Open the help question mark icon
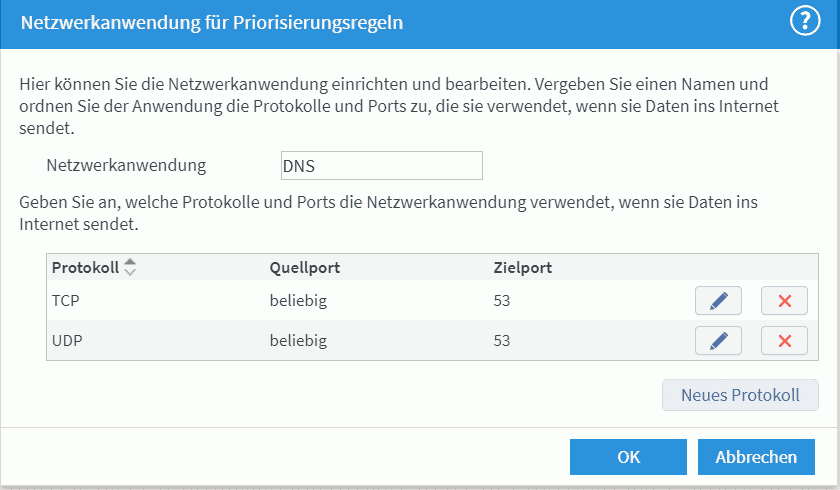 pos(805,21)
